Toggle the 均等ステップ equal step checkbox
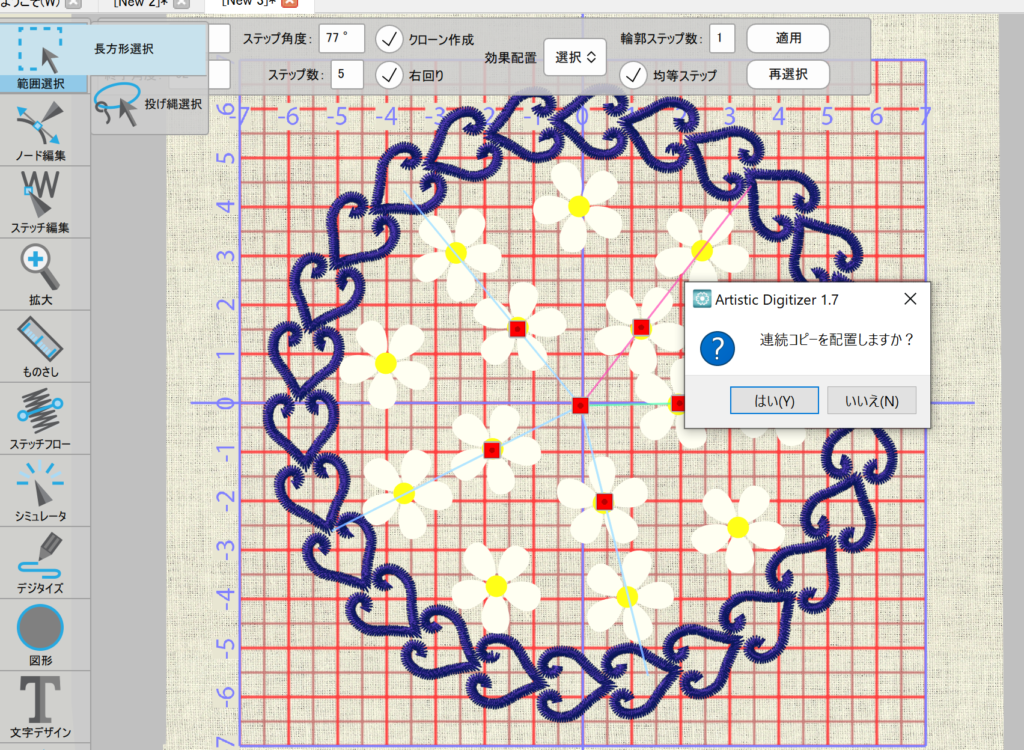 633,74
